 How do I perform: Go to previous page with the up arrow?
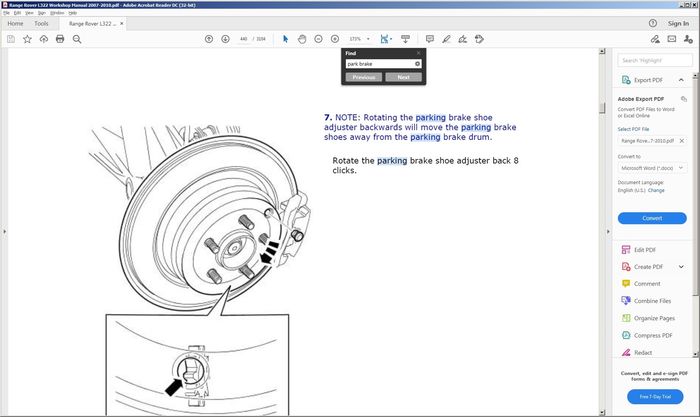tap(209, 39)
